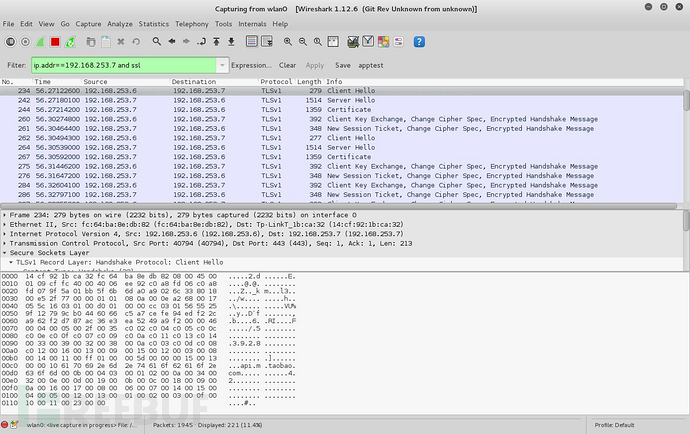Screen dimensions: 690x434
Task: Open the capture interfaces list icon
Action: coord(10,42)
